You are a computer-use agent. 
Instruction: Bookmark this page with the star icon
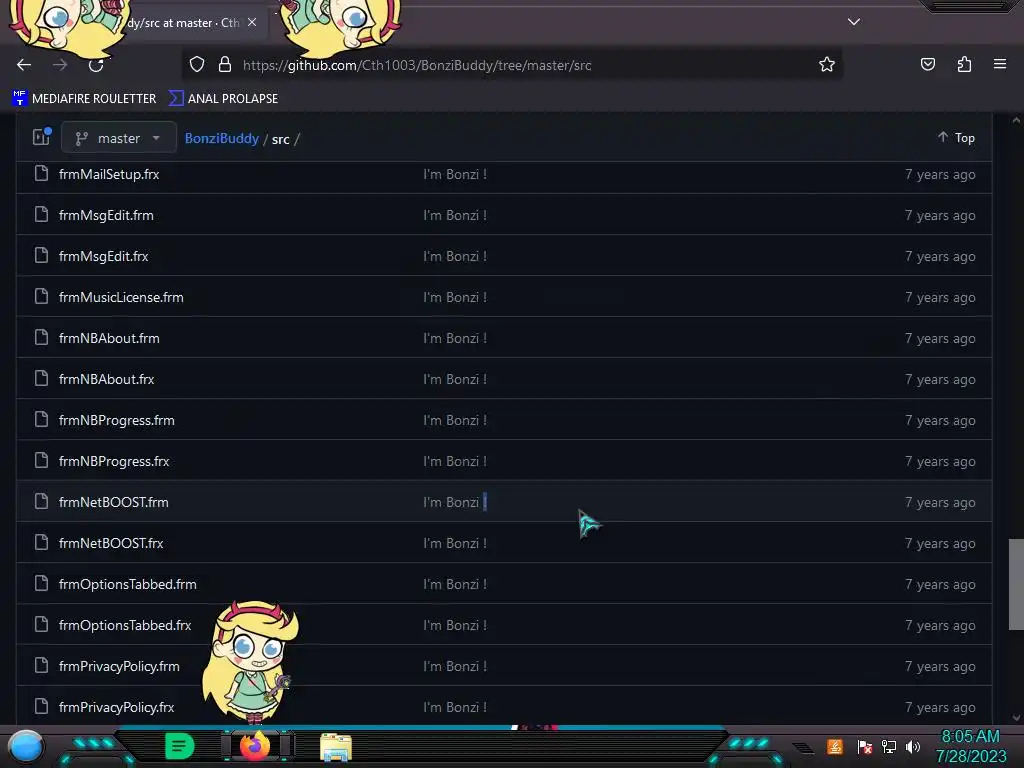(x=827, y=64)
